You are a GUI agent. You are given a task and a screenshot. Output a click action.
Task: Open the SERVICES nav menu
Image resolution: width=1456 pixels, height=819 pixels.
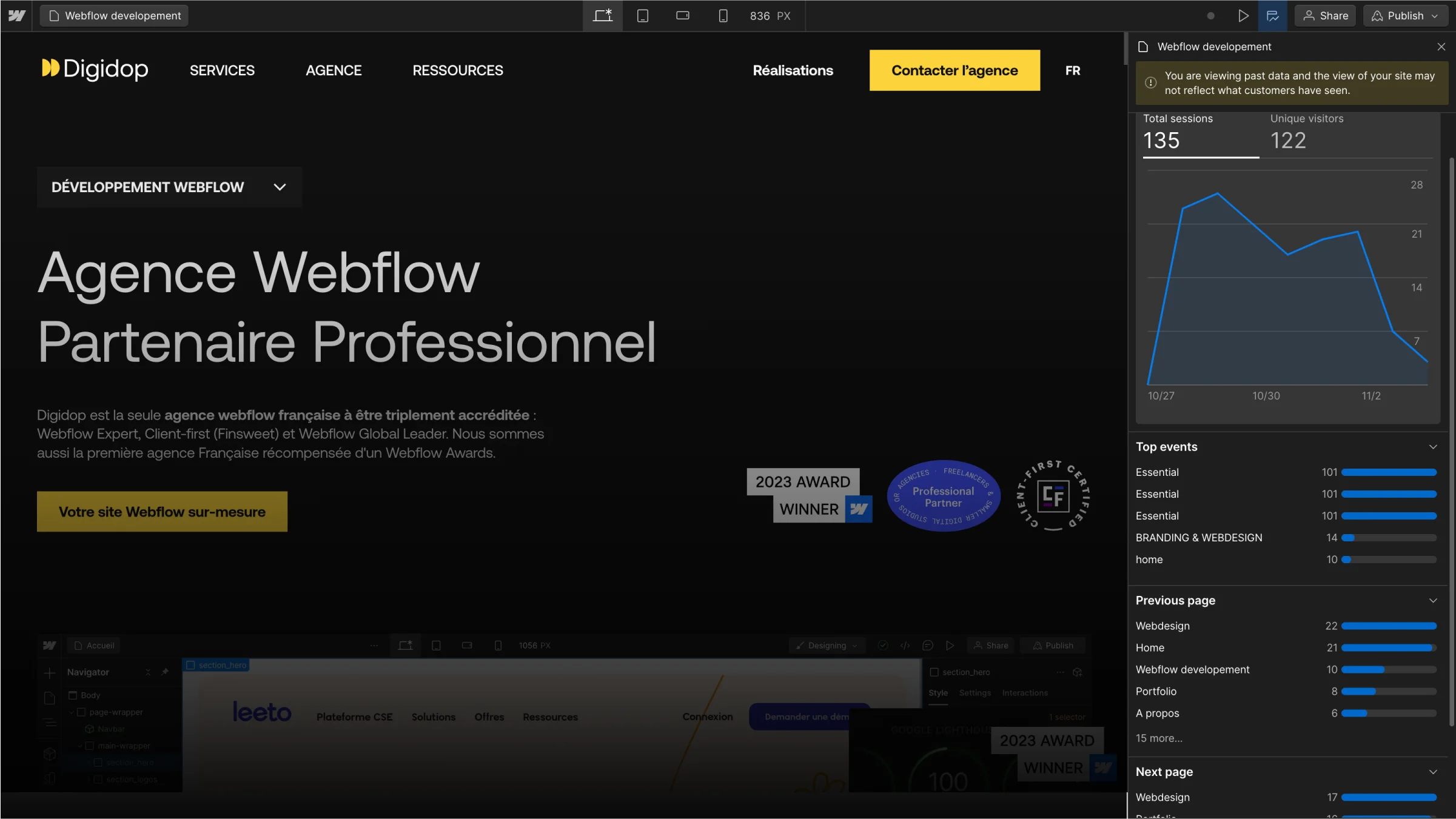tap(222, 70)
